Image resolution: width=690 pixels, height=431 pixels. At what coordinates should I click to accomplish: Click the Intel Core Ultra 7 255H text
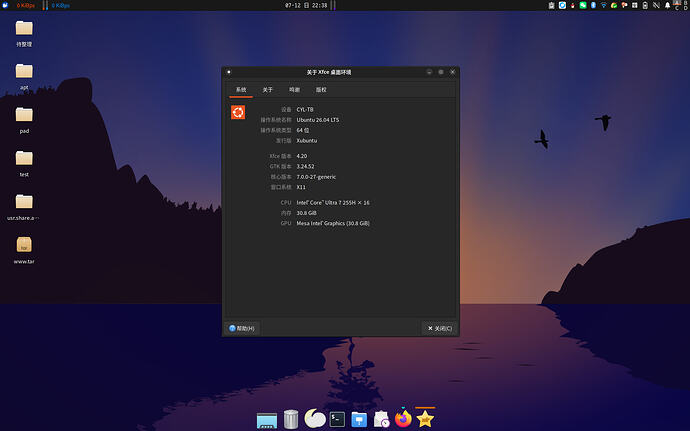pyautogui.click(x=333, y=203)
